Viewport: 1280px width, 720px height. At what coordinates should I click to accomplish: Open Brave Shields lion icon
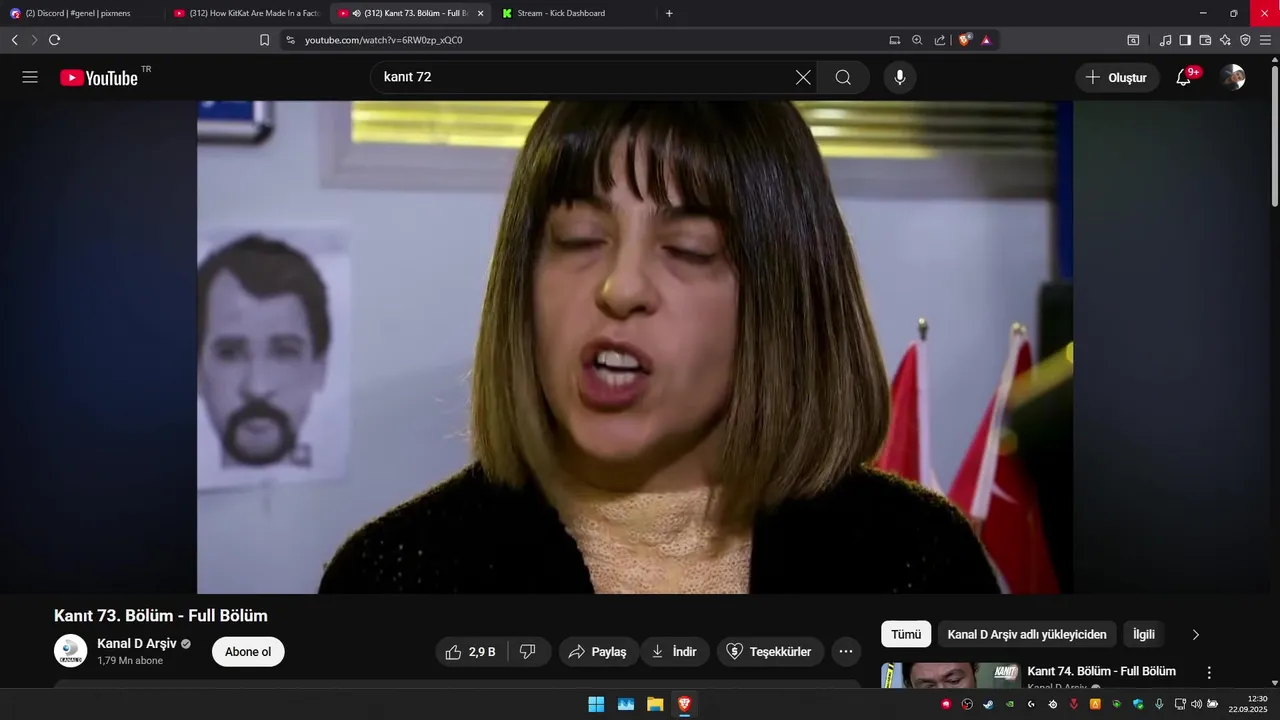(965, 40)
